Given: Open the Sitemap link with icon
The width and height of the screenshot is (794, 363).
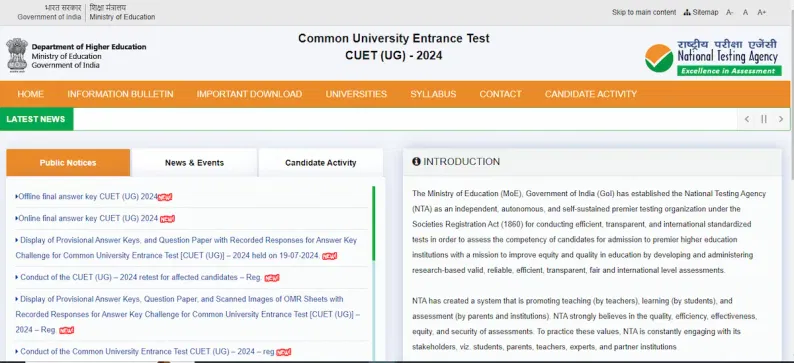Looking at the screenshot, I should (x=701, y=12).
